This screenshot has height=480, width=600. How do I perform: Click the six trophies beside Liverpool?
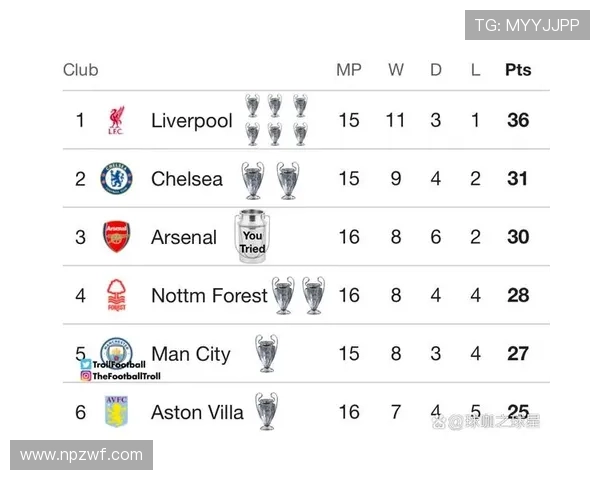click(275, 120)
